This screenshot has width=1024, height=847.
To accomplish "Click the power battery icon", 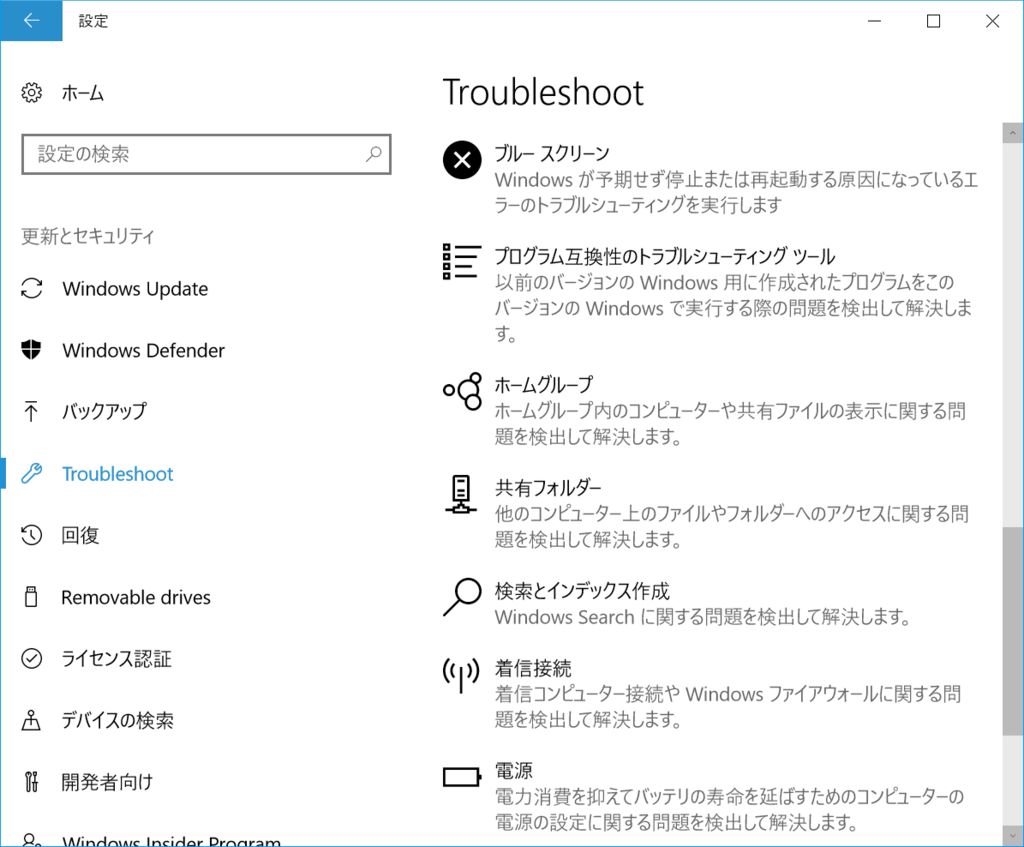I will tap(462, 777).
